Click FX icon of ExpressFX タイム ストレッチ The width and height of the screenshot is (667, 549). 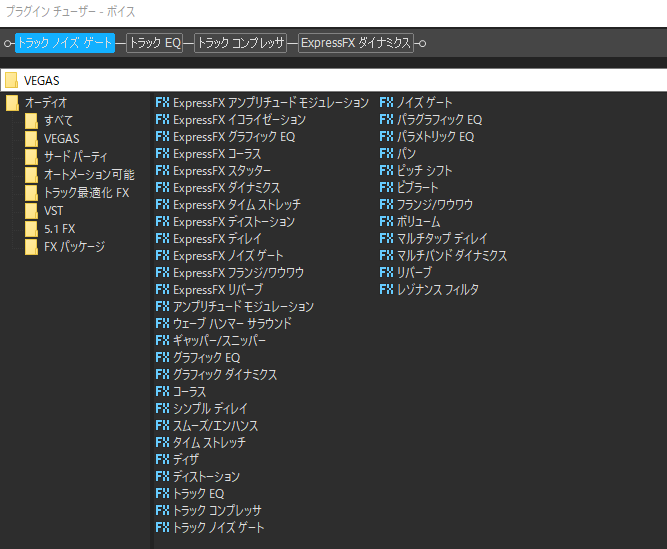click(x=162, y=205)
